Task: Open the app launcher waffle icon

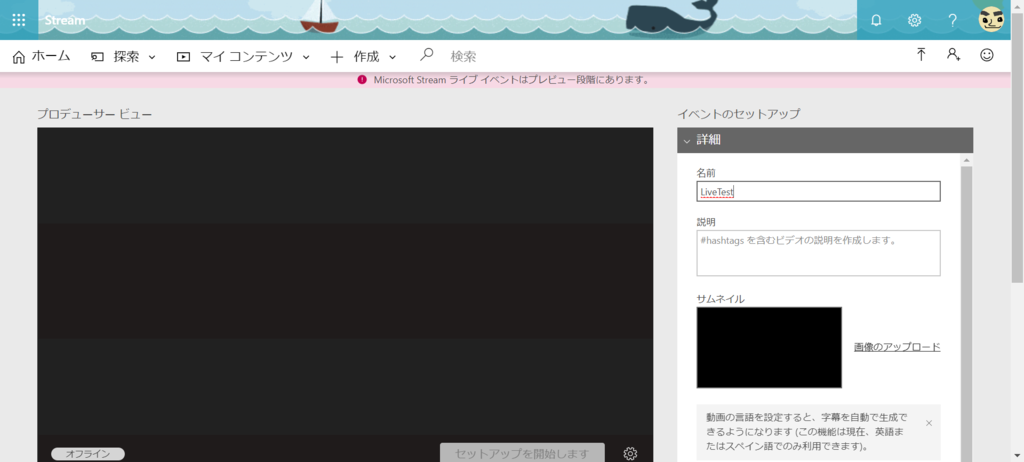Action: coord(19,20)
